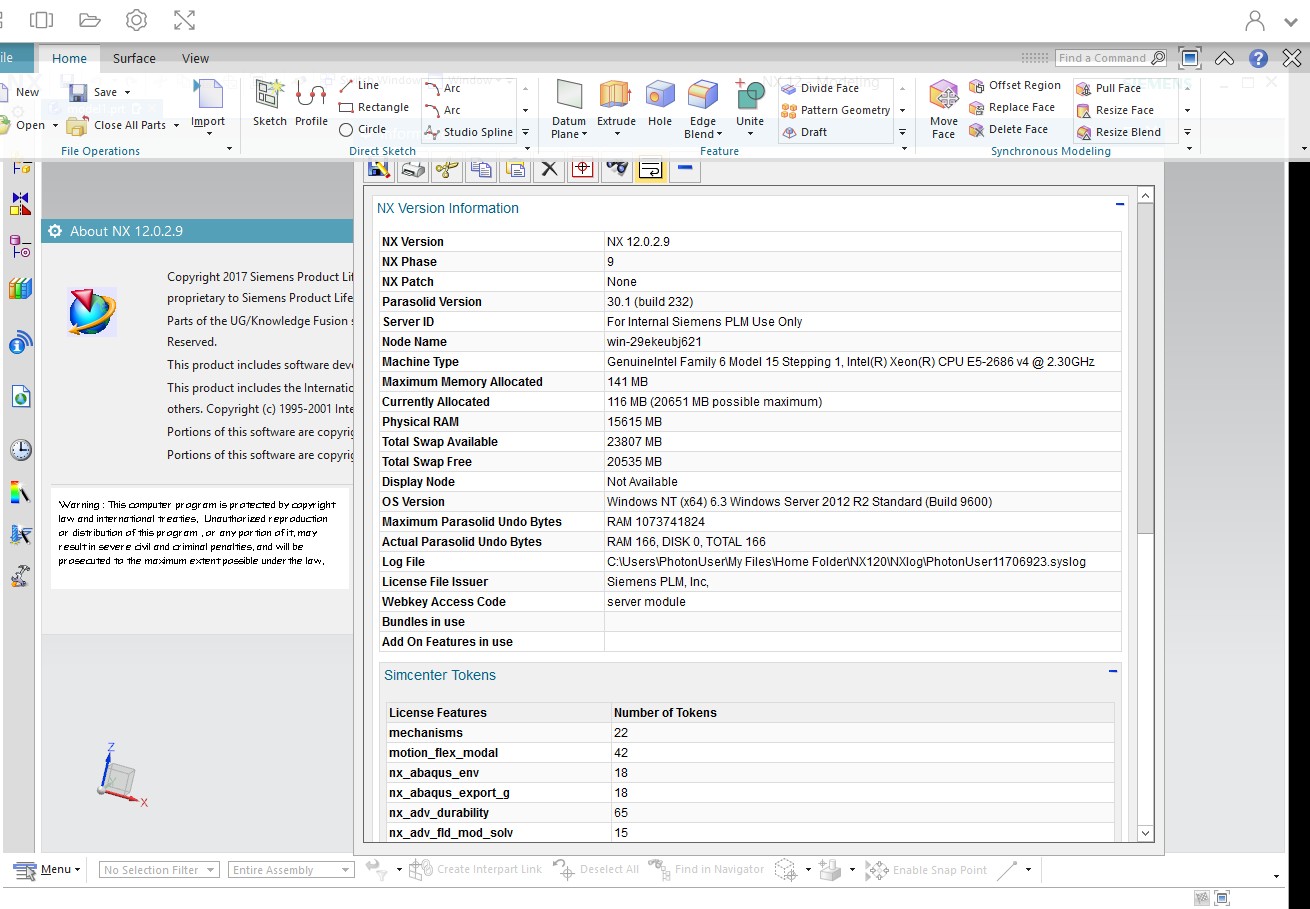This screenshot has height=909, width=1310.
Task: Open the Web Browser sidebar icon
Action: 20,397
